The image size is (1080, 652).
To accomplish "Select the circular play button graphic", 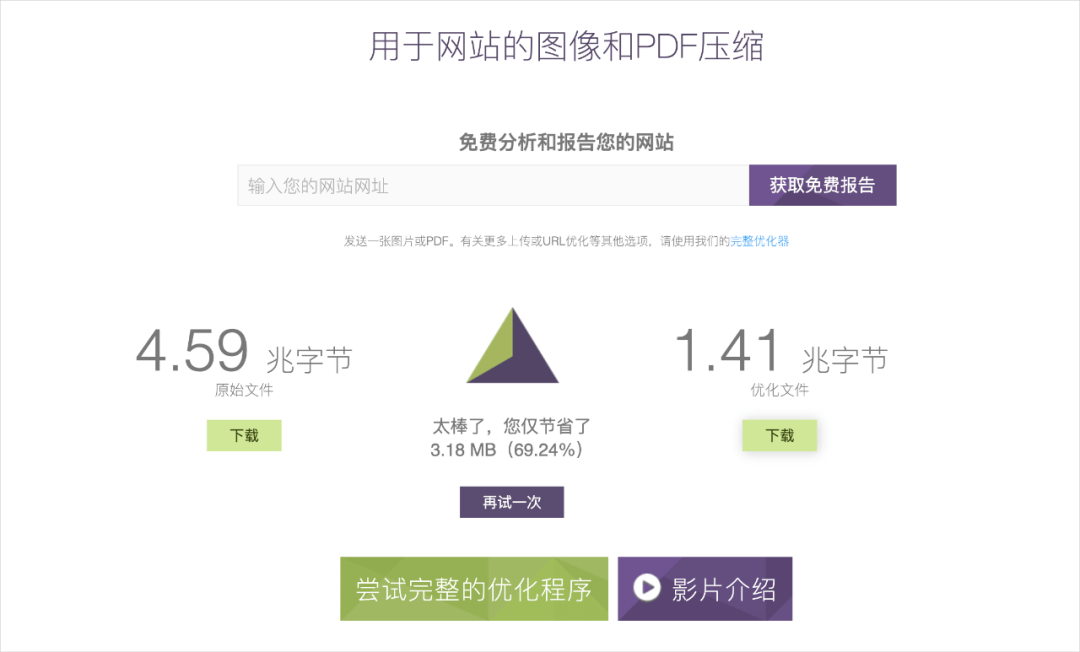I will [644, 589].
